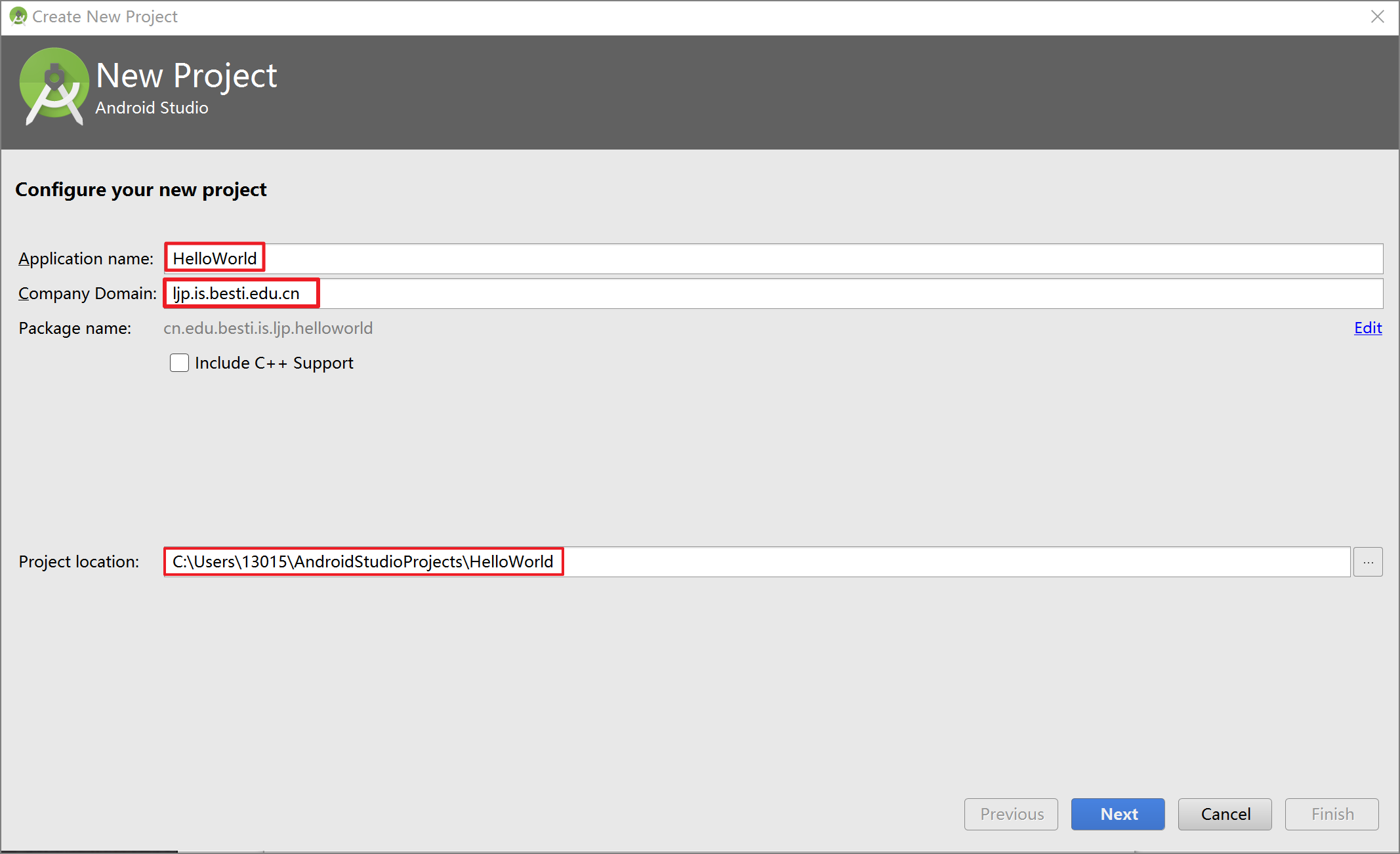Click the Package name label

75,328
